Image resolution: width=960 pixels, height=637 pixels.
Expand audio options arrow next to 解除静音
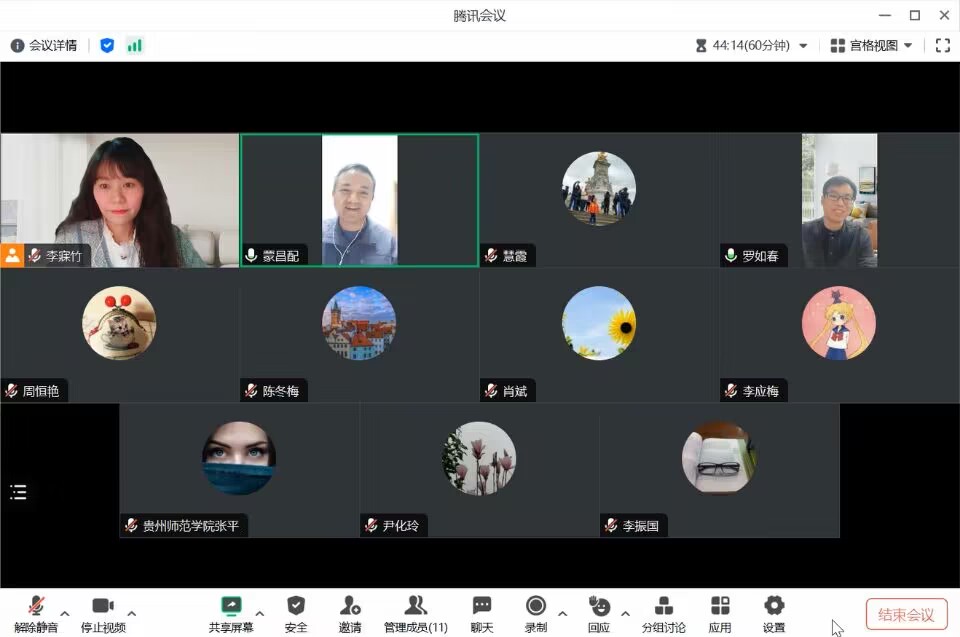[65, 613]
